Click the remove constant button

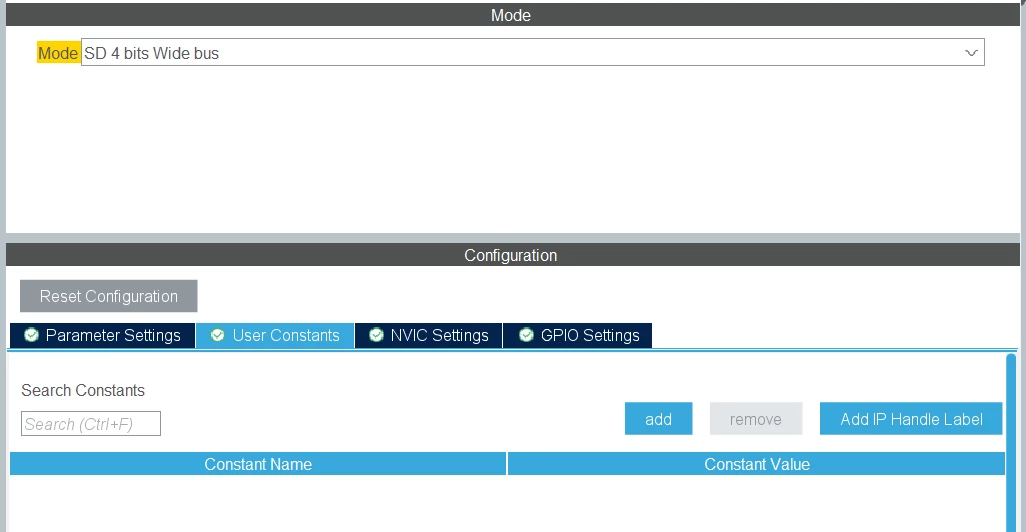point(756,419)
